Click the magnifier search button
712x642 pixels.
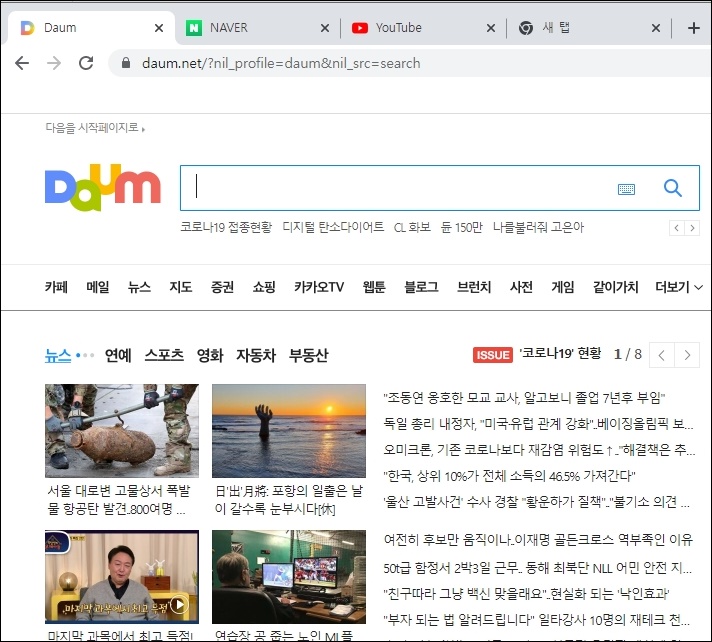coord(672,188)
